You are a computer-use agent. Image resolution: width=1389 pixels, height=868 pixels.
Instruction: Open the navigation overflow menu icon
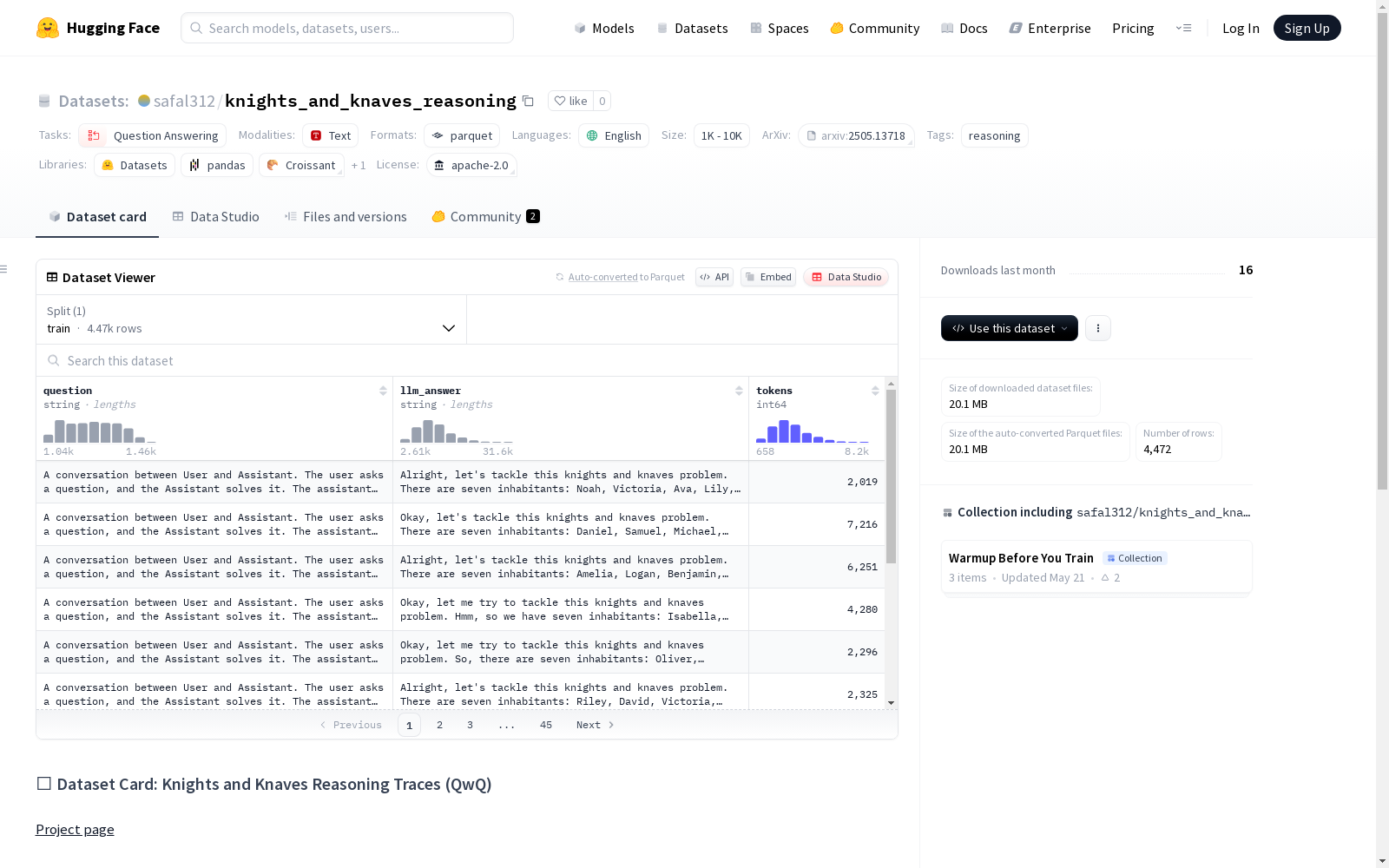pyautogui.click(x=1183, y=28)
